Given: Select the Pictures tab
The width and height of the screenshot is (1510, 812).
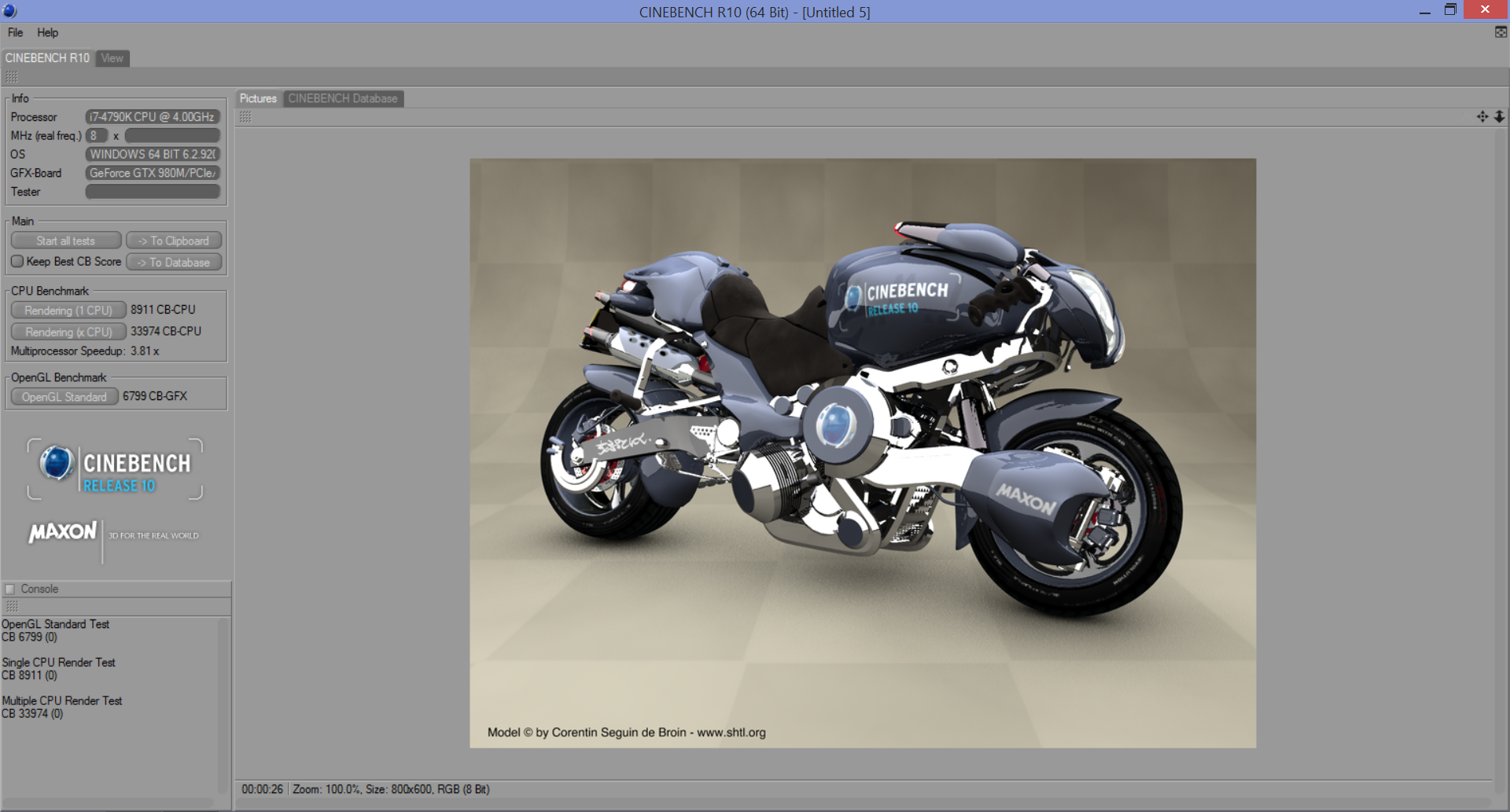Looking at the screenshot, I should click(258, 98).
